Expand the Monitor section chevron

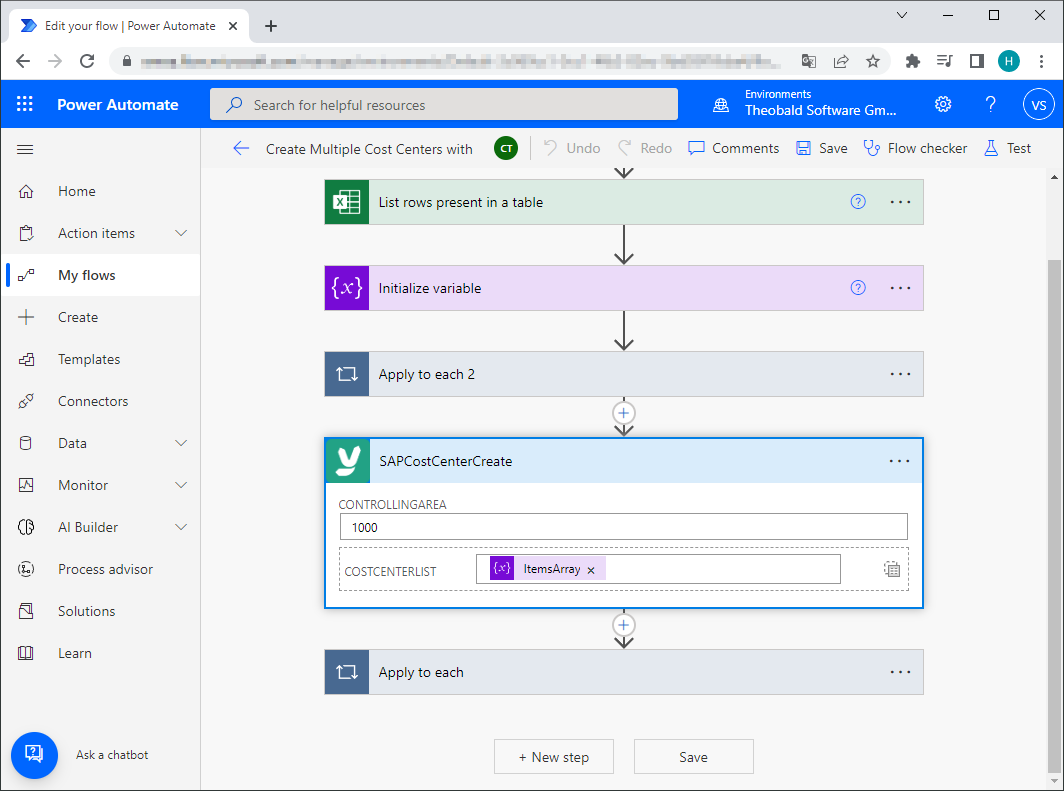point(180,485)
